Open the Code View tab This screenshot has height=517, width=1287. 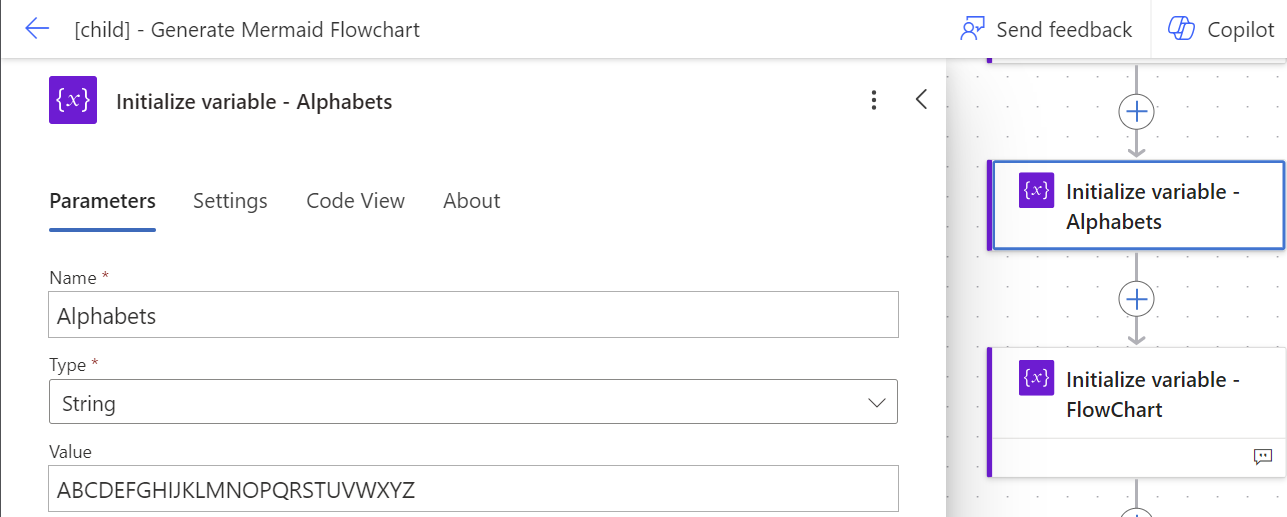pos(355,201)
